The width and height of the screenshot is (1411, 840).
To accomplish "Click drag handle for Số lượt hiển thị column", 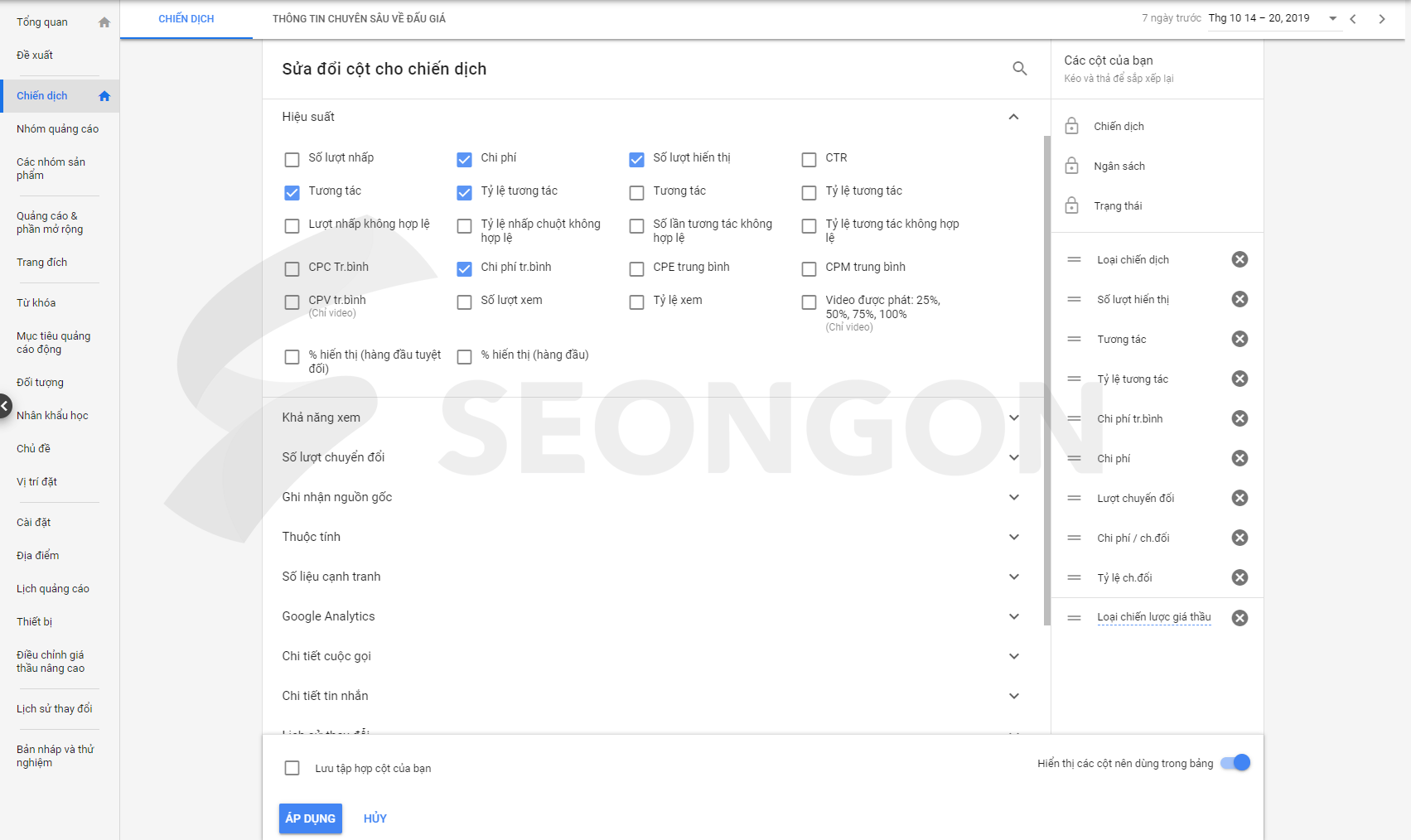I will (1074, 299).
